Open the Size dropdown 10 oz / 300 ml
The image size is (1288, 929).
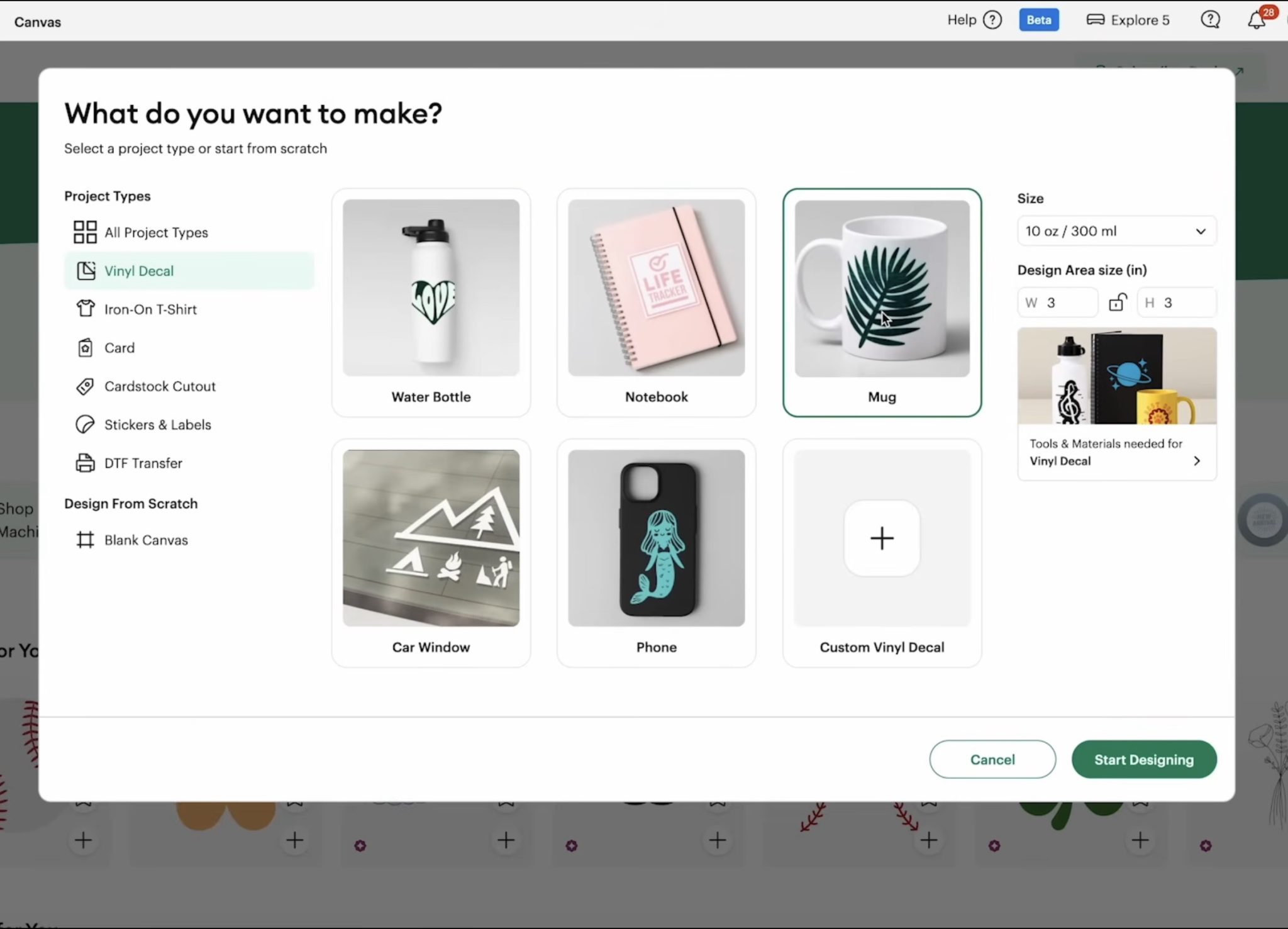[x=1116, y=231]
